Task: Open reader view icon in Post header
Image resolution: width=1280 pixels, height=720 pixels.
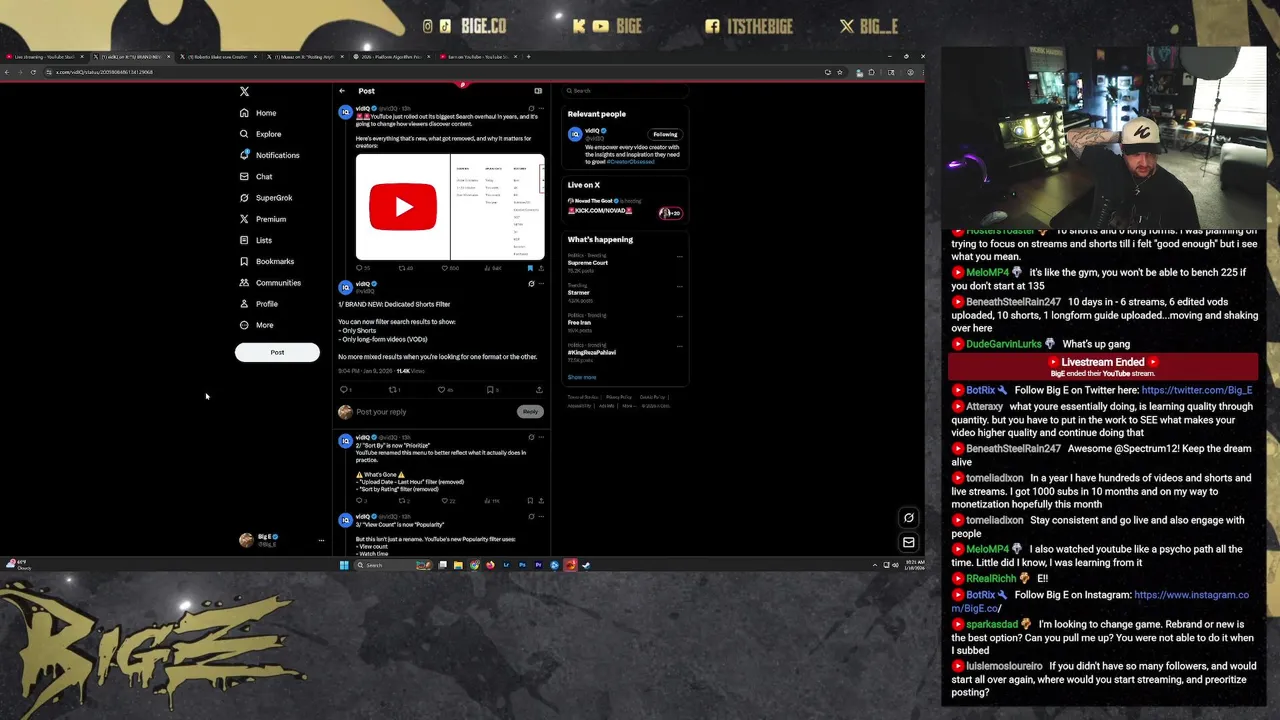Action: pyautogui.click(x=538, y=91)
